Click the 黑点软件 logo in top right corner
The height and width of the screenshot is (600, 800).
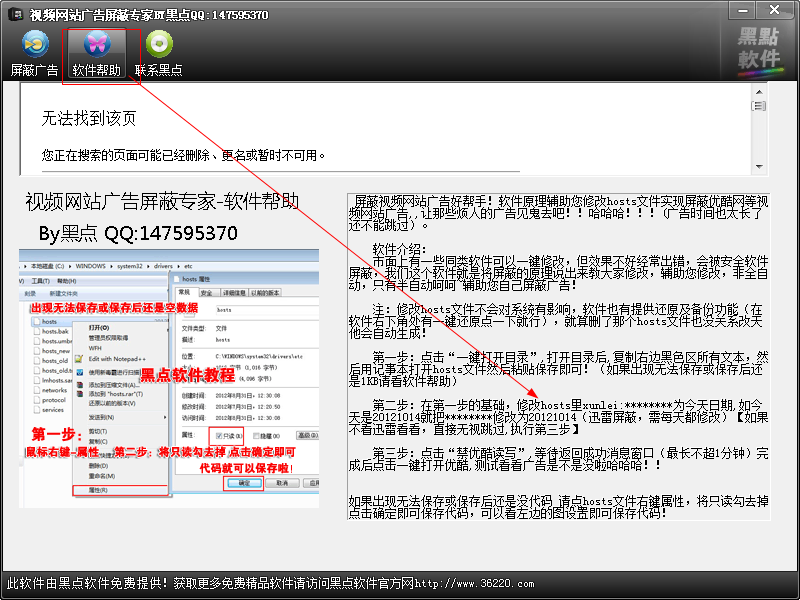pos(755,52)
